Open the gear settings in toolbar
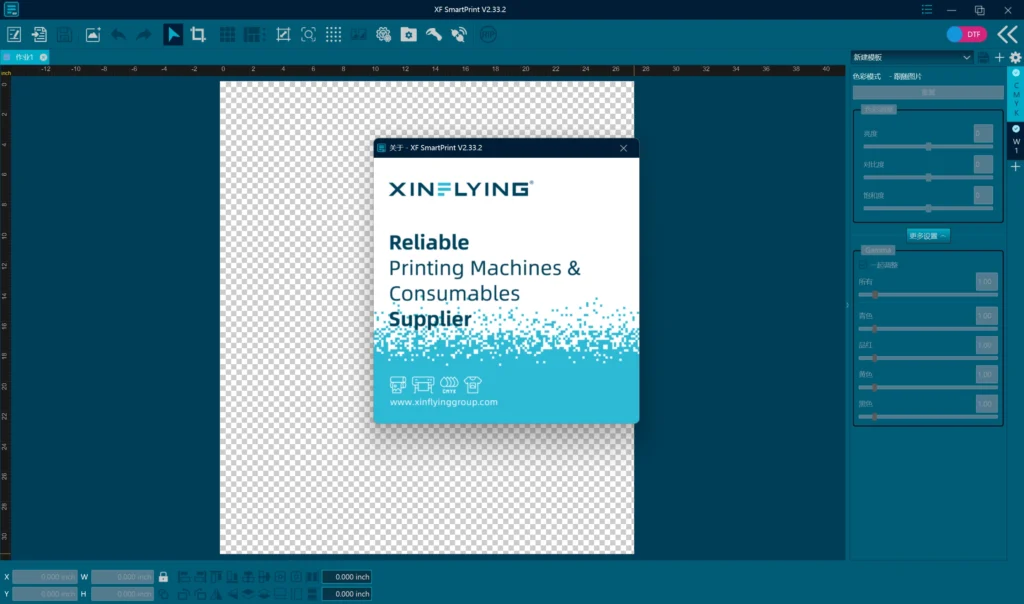Screen dimensions: 1024x604 click(383, 35)
